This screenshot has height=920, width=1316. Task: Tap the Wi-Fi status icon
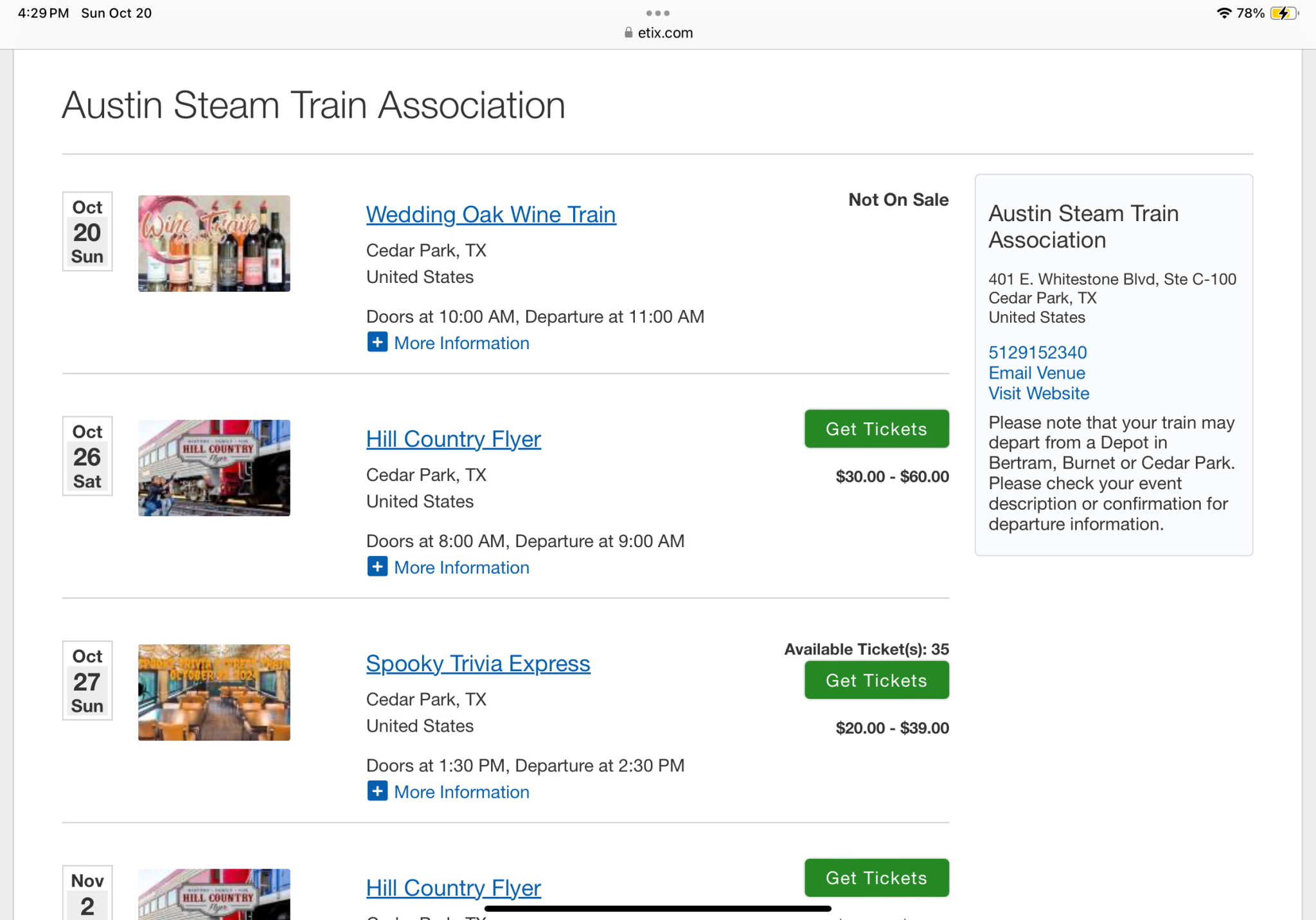tap(1224, 13)
